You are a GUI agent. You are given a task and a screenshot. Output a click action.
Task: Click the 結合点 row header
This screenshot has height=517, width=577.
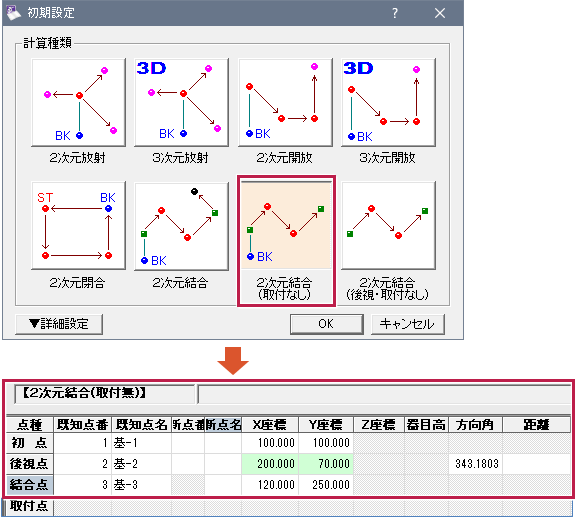point(30,485)
